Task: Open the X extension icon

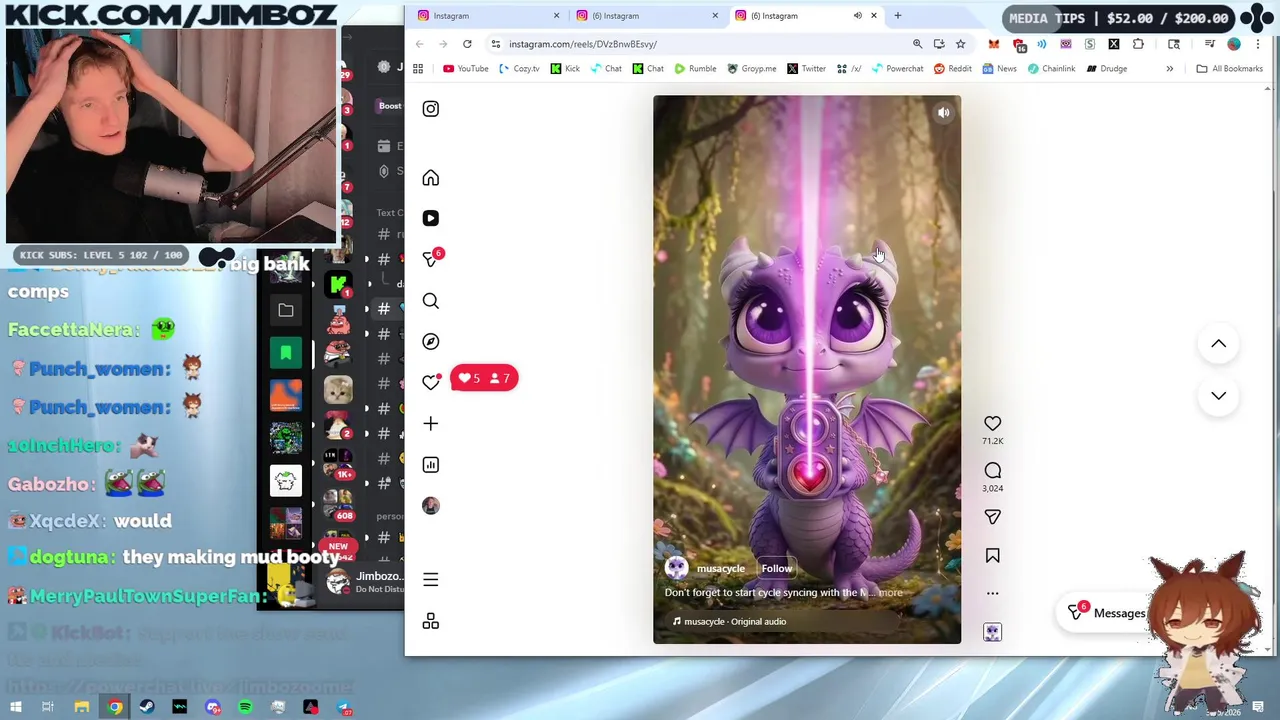Action: tap(1113, 44)
